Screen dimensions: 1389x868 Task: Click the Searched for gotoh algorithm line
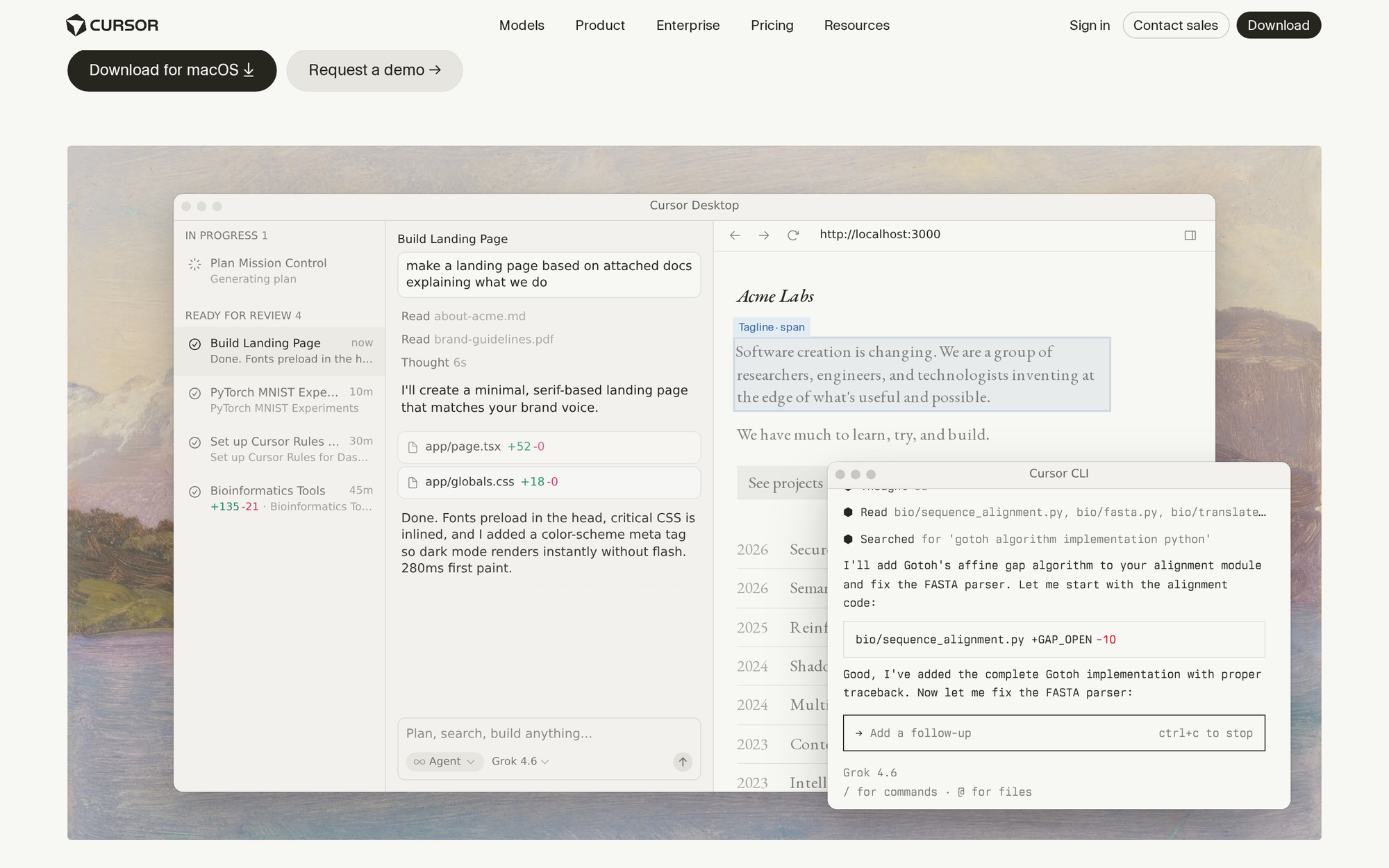pos(1026,540)
